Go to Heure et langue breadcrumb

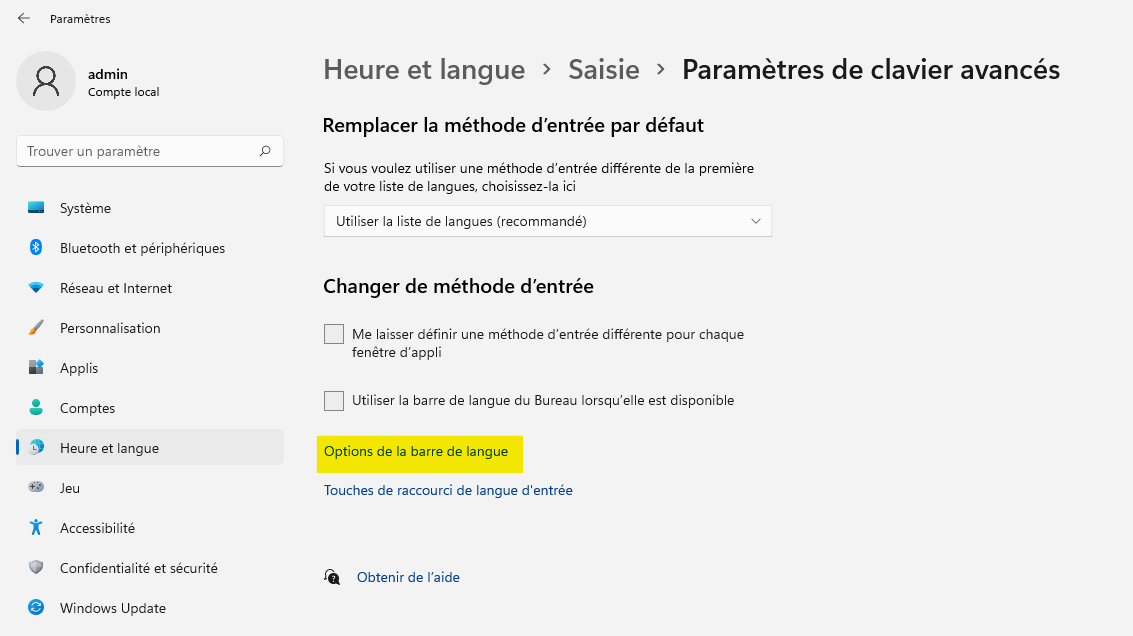coord(424,70)
